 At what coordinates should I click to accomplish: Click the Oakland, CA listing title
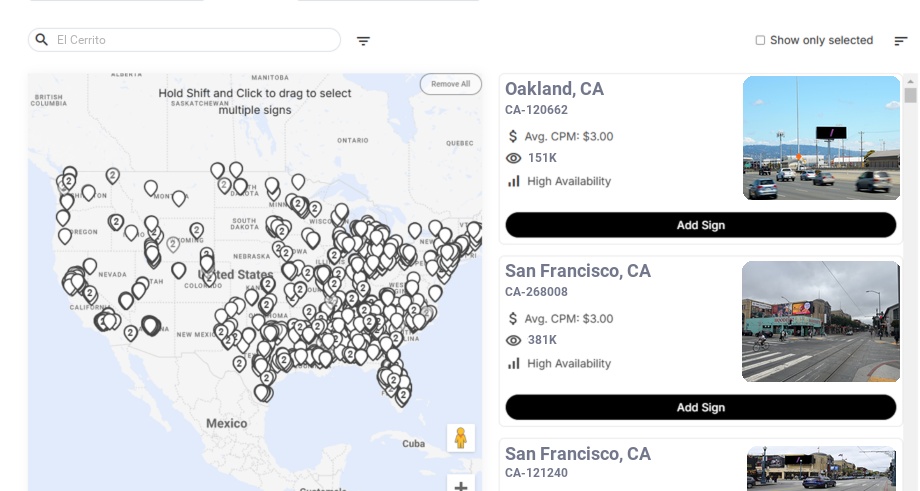pos(554,89)
